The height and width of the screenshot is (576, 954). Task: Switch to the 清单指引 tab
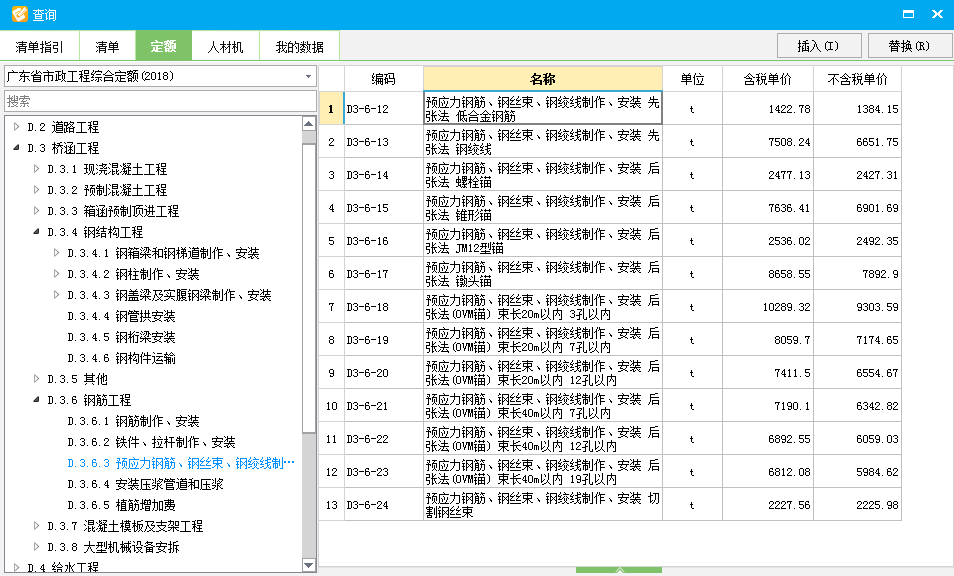click(40, 47)
